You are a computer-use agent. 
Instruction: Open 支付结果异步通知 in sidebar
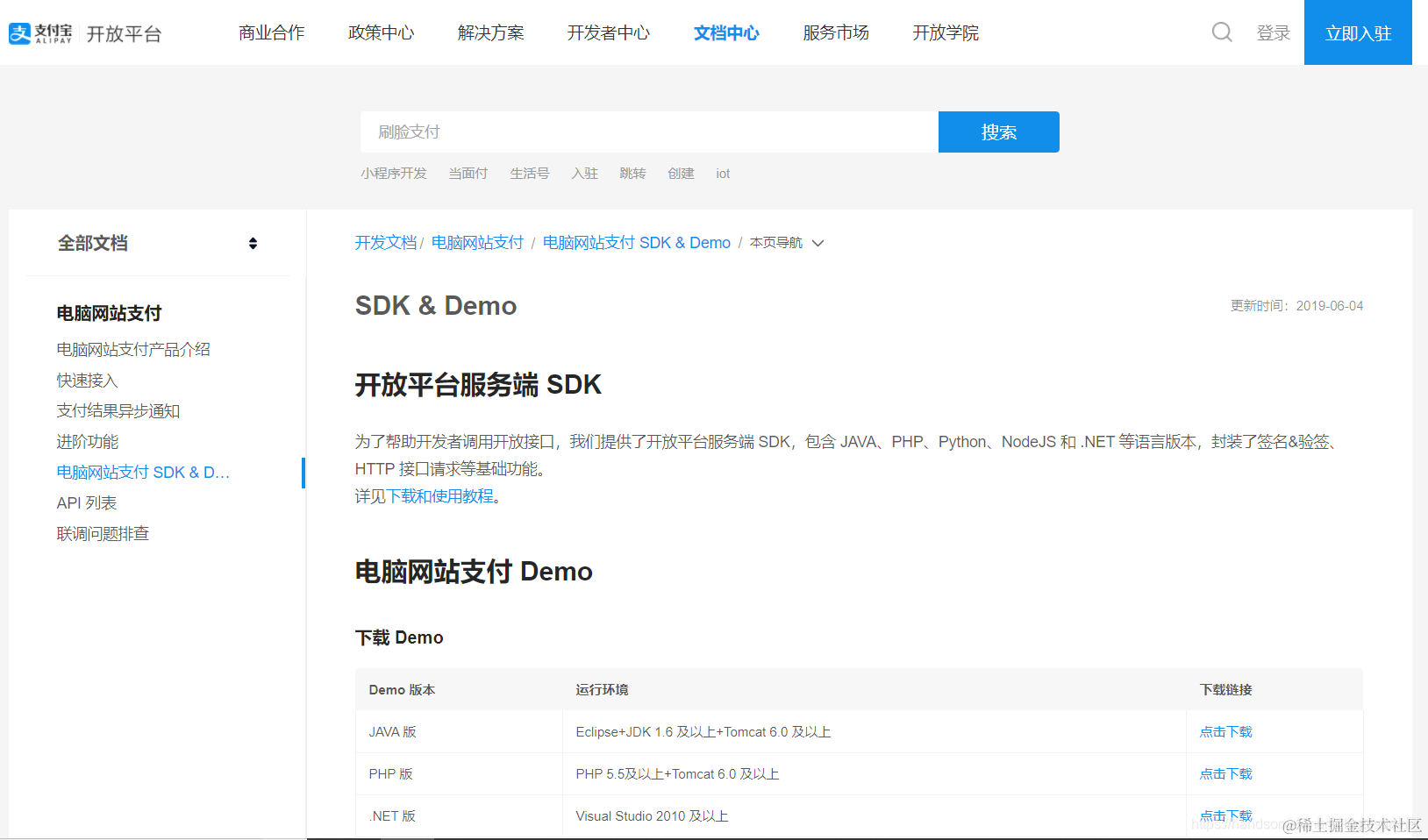pos(118,410)
